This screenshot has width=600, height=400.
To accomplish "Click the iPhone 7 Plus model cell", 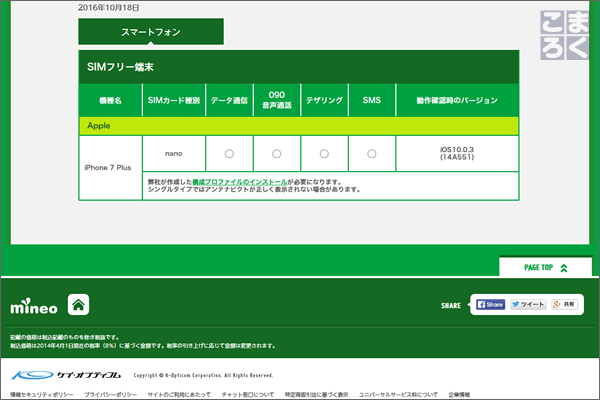I will click(111, 168).
